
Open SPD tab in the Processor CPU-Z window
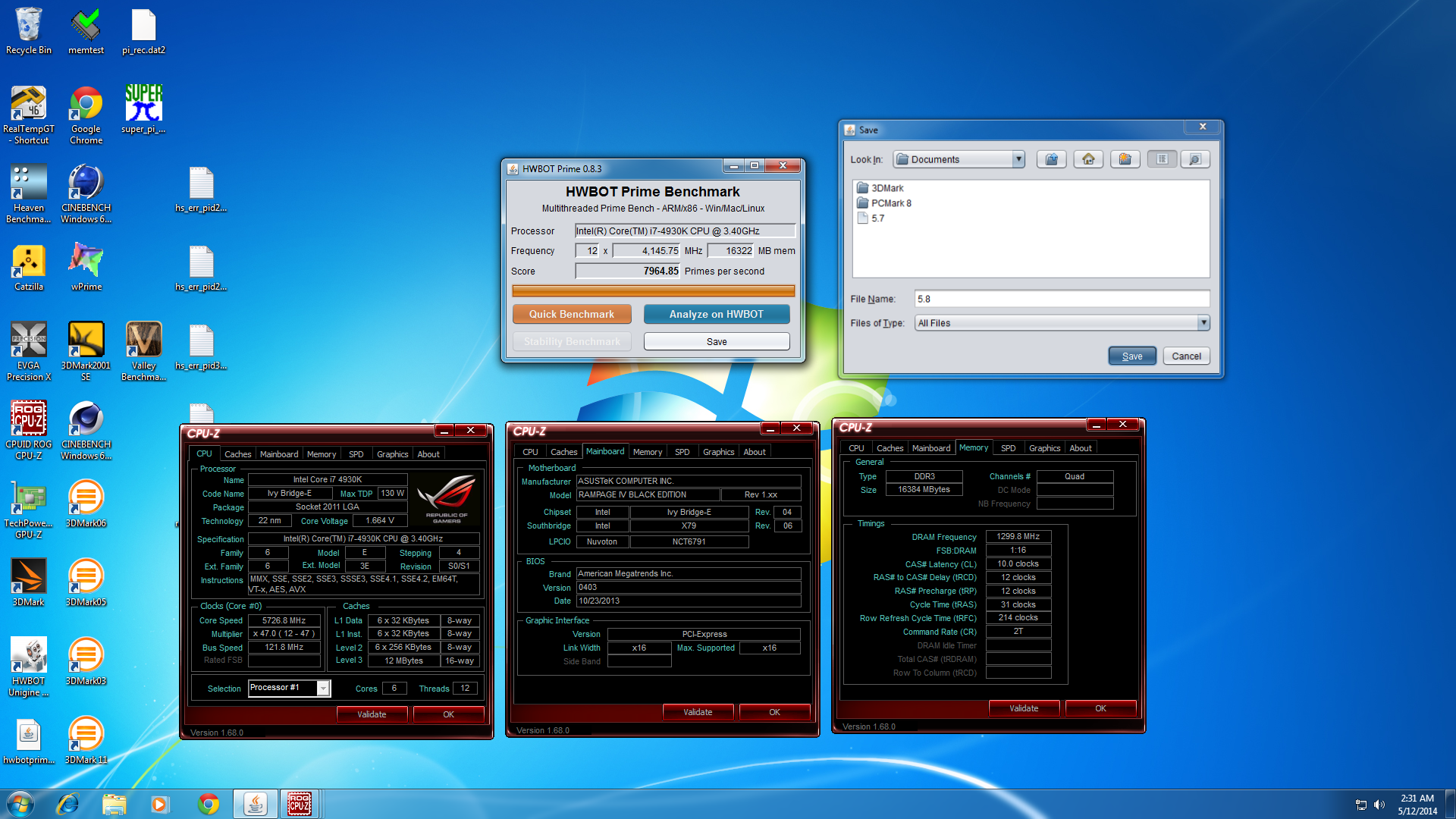pyautogui.click(x=356, y=454)
